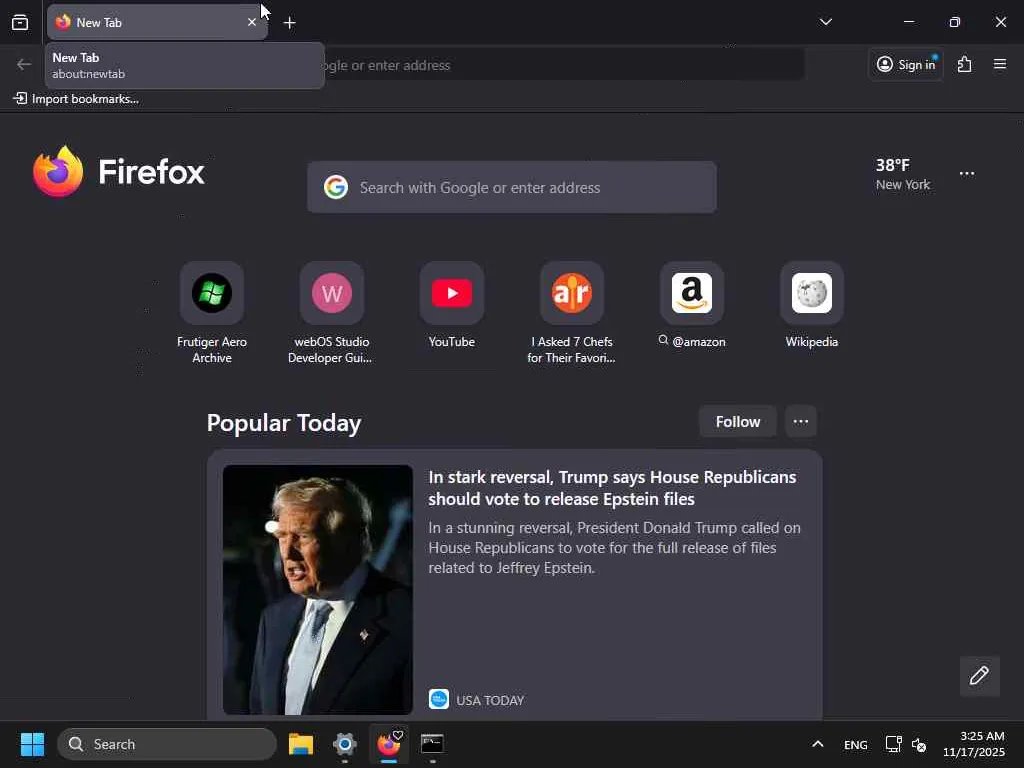Click Import bookmarks link
This screenshot has height=768, width=1024.
coord(76,99)
